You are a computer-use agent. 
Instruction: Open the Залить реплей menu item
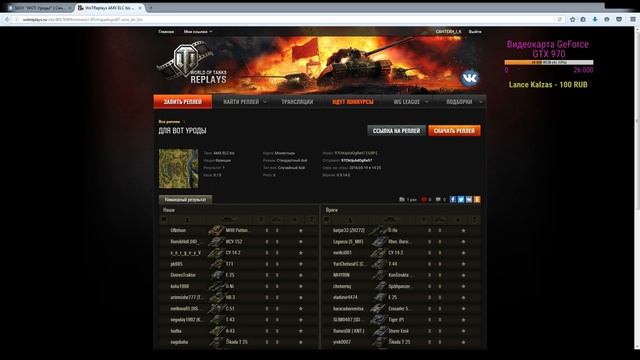(183, 102)
